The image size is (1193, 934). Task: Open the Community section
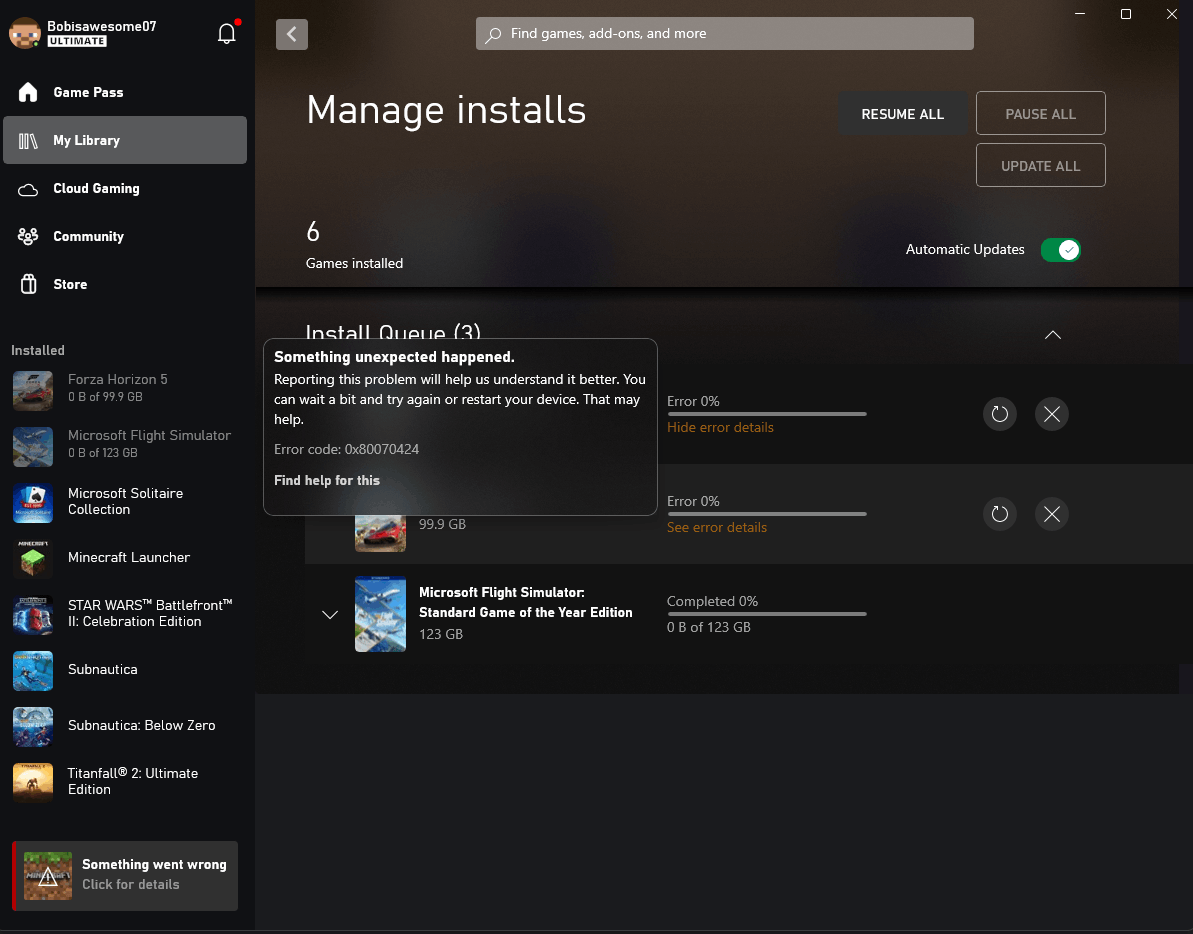125,237
